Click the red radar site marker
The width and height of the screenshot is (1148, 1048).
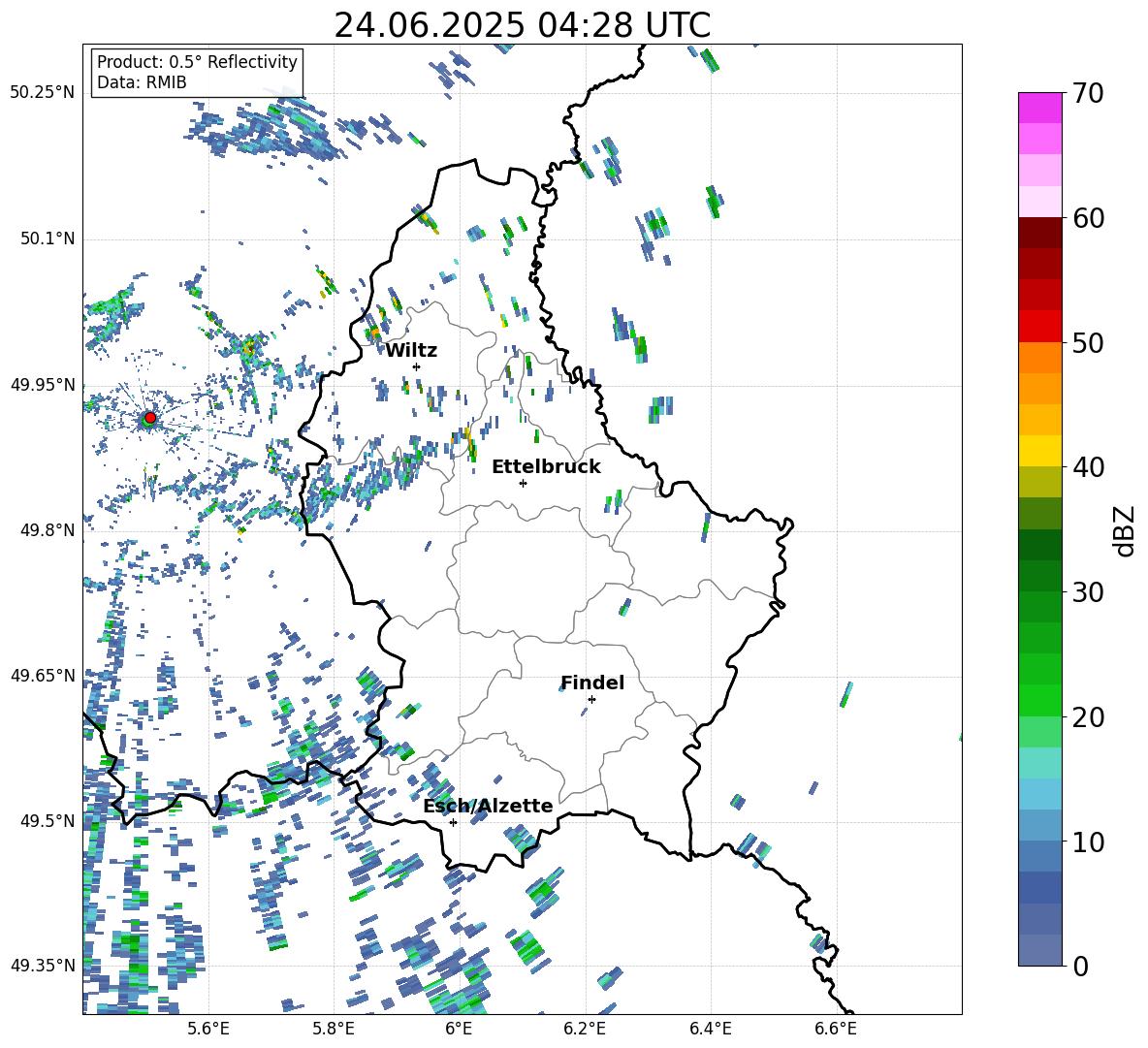click(x=150, y=418)
